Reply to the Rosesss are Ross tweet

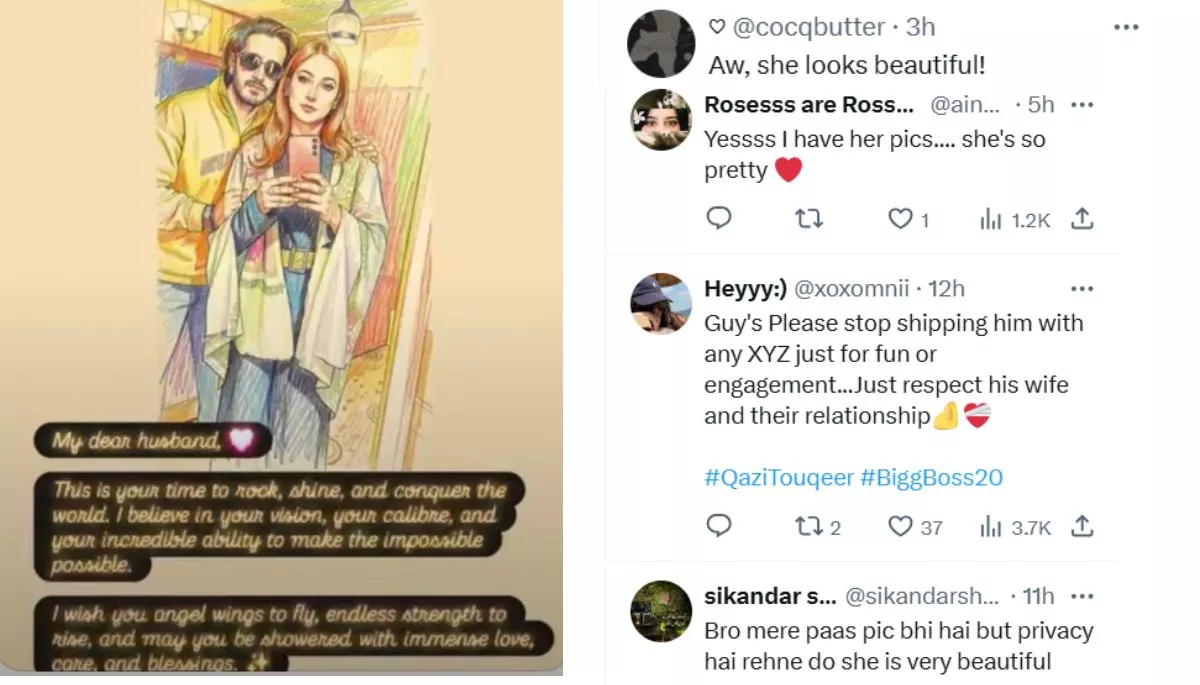[x=719, y=218]
